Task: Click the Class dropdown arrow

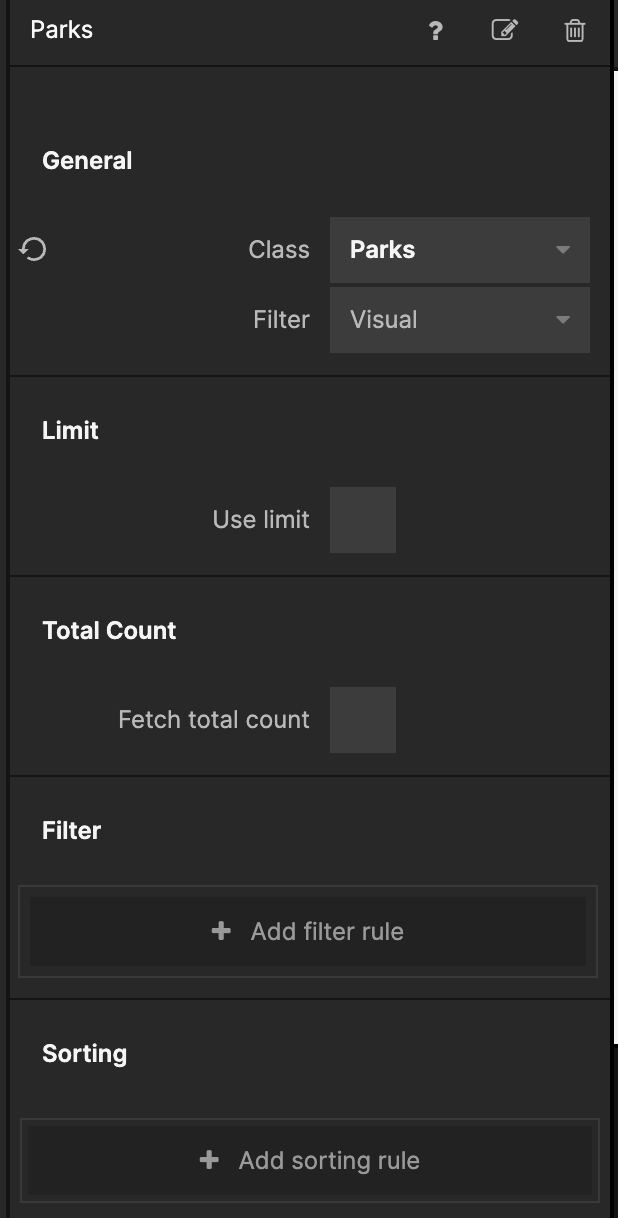Action: click(x=563, y=250)
